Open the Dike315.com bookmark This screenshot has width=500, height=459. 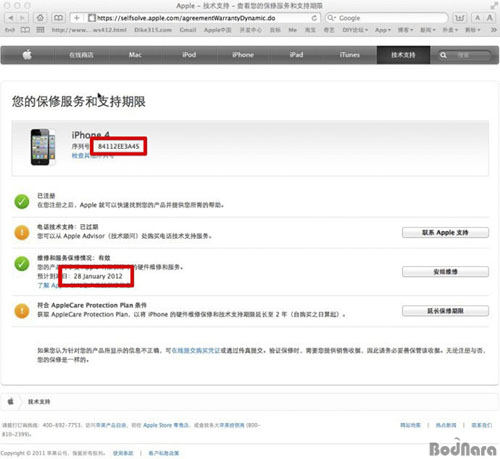pyautogui.click(x=153, y=30)
